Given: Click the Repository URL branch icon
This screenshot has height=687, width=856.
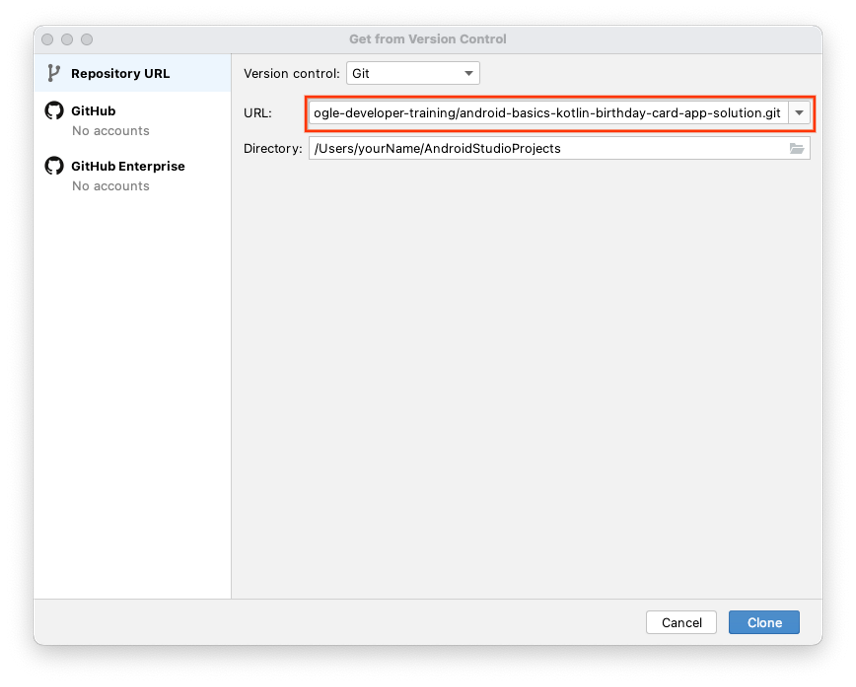Looking at the screenshot, I should coord(54,73).
